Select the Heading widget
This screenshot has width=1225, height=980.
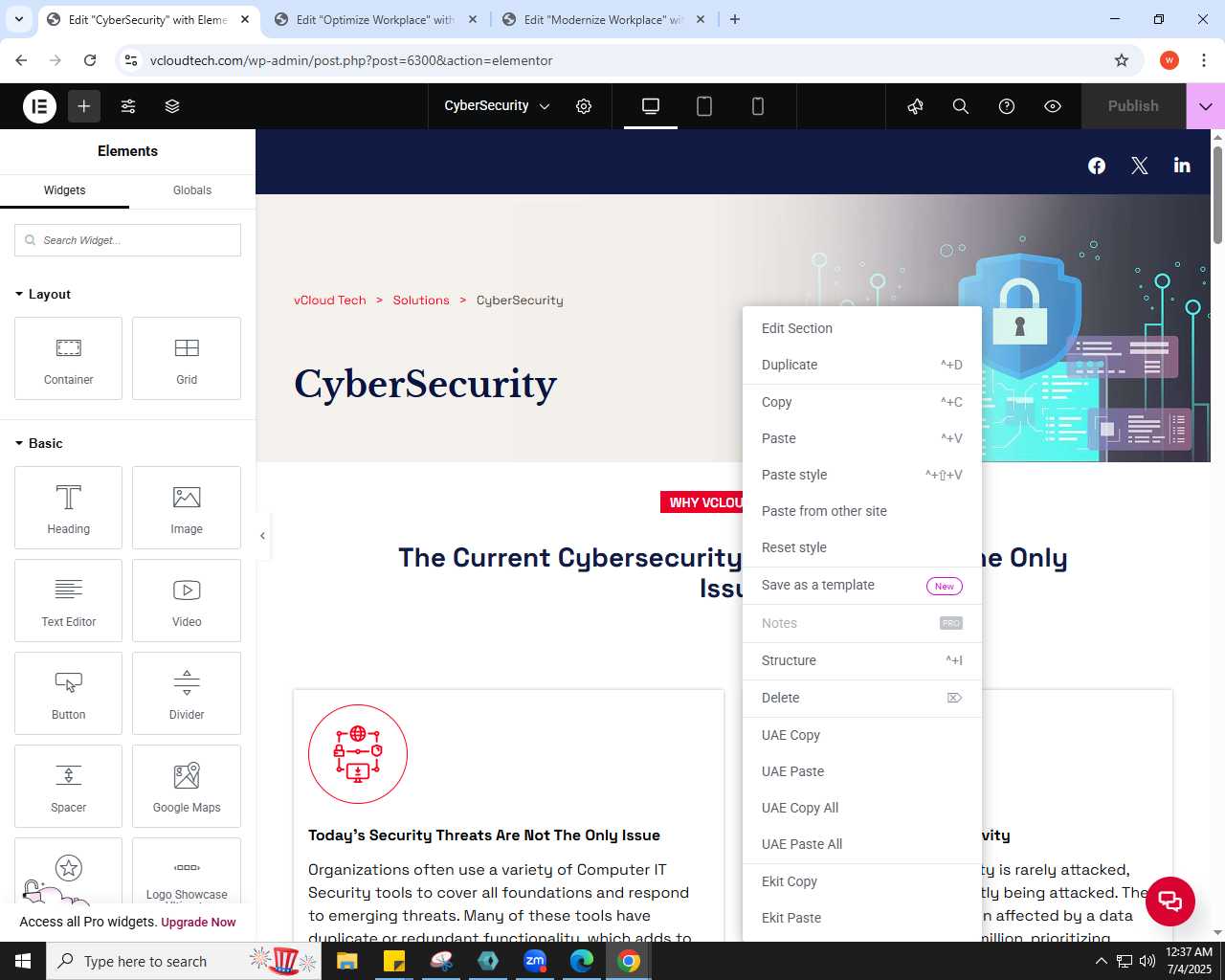tap(69, 507)
